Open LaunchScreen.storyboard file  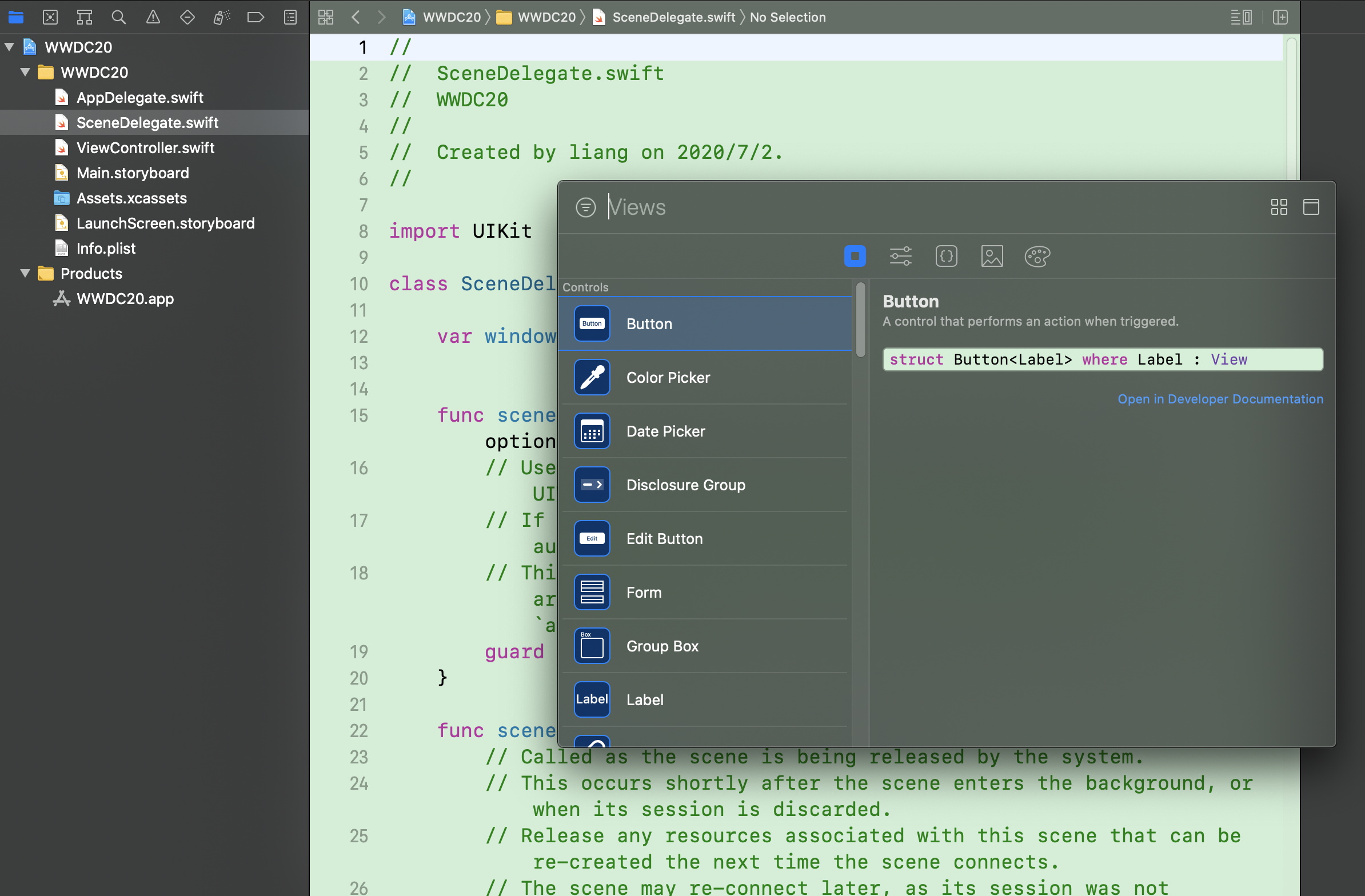[x=165, y=223]
